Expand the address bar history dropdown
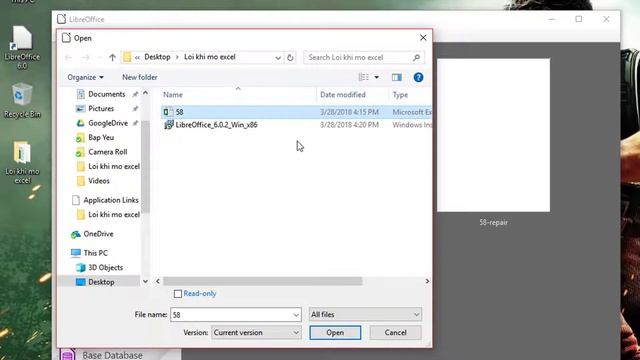This screenshot has height=360, width=640. [x=278, y=58]
